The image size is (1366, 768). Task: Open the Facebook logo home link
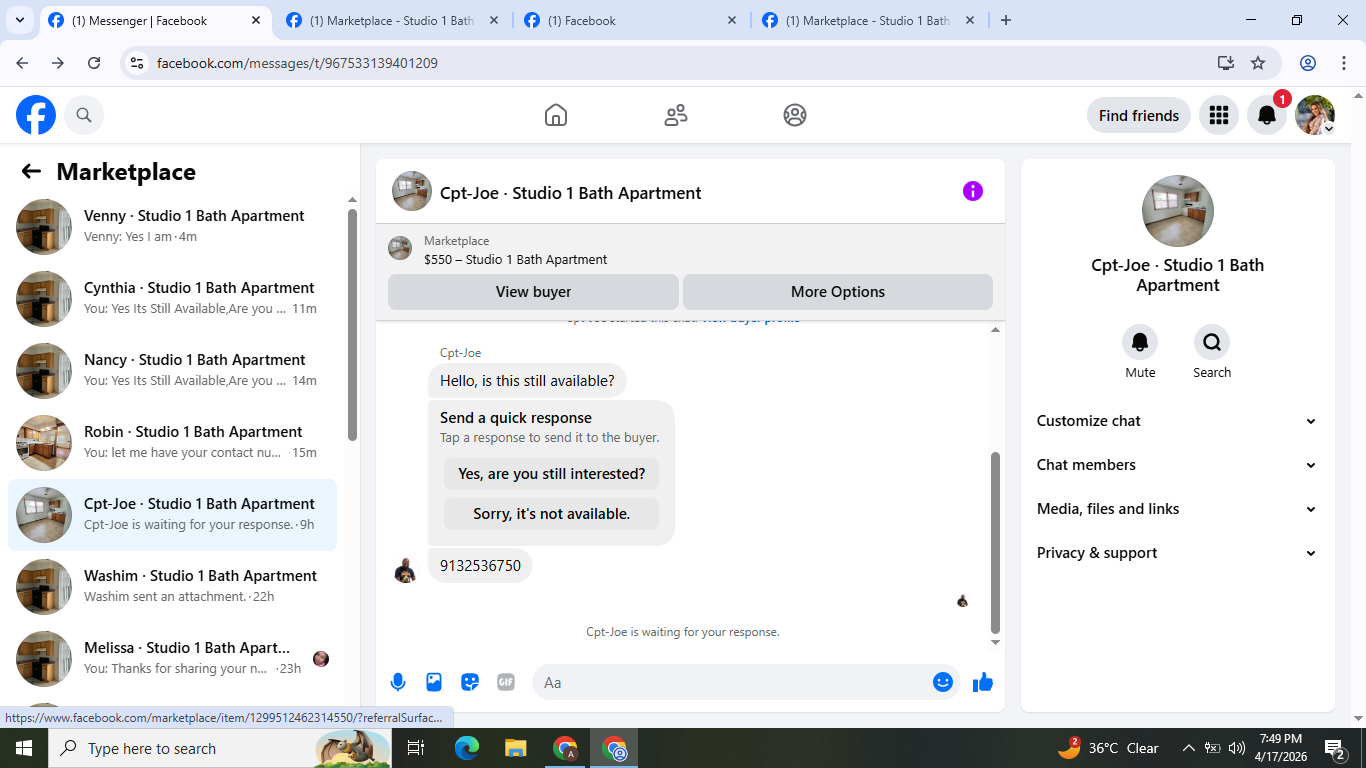(x=36, y=115)
